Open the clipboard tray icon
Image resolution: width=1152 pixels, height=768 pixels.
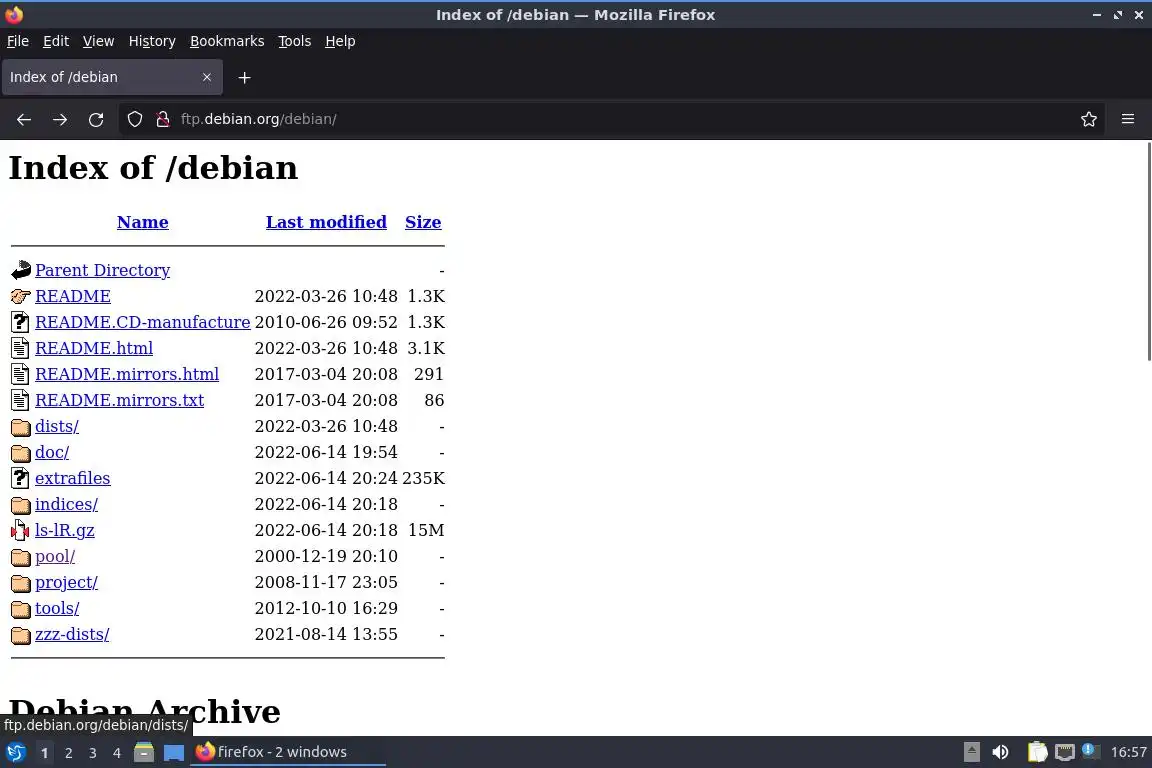[1037, 752]
